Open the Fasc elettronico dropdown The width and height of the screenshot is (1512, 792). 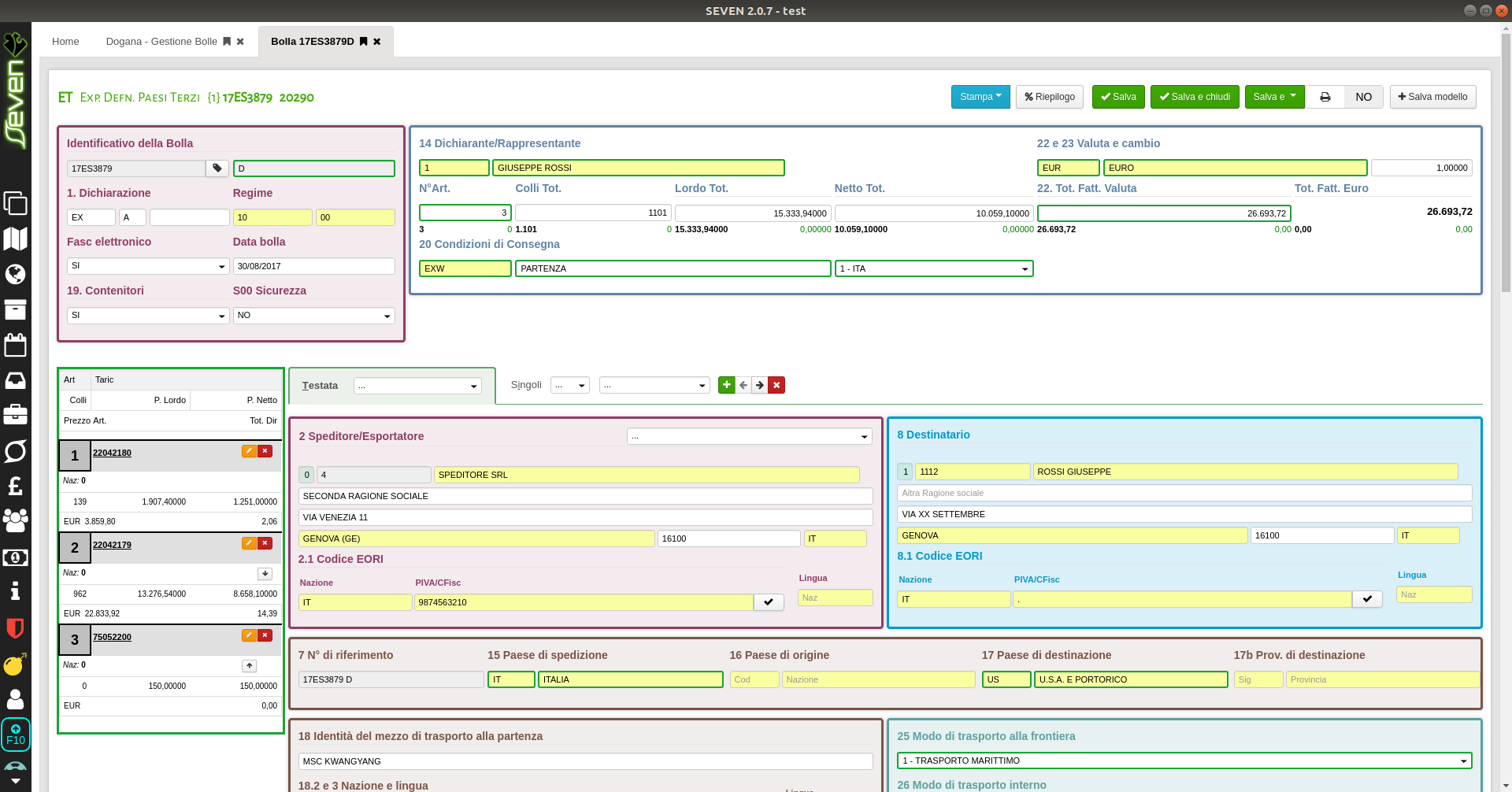[148, 266]
